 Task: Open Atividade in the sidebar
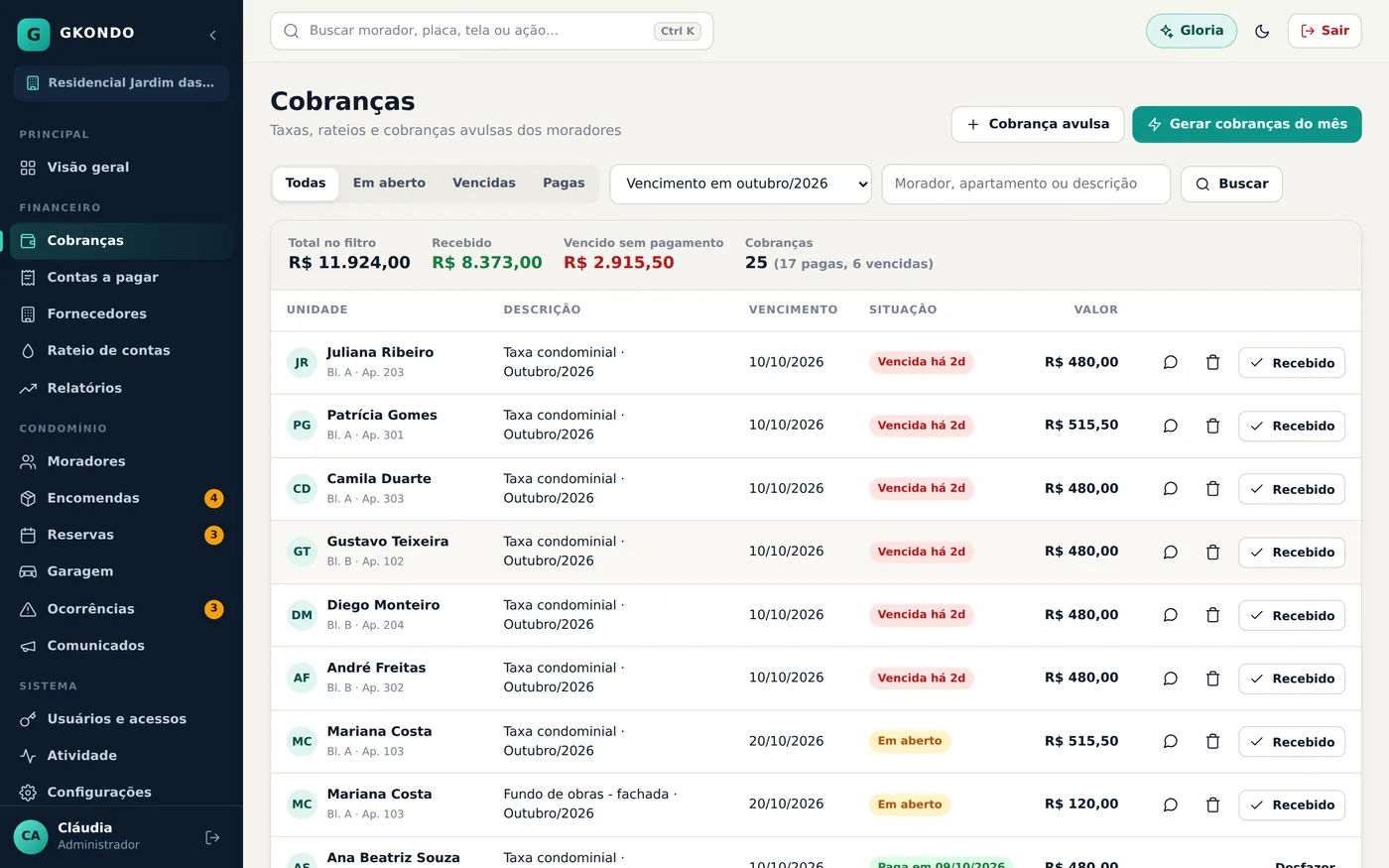(x=121, y=756)
